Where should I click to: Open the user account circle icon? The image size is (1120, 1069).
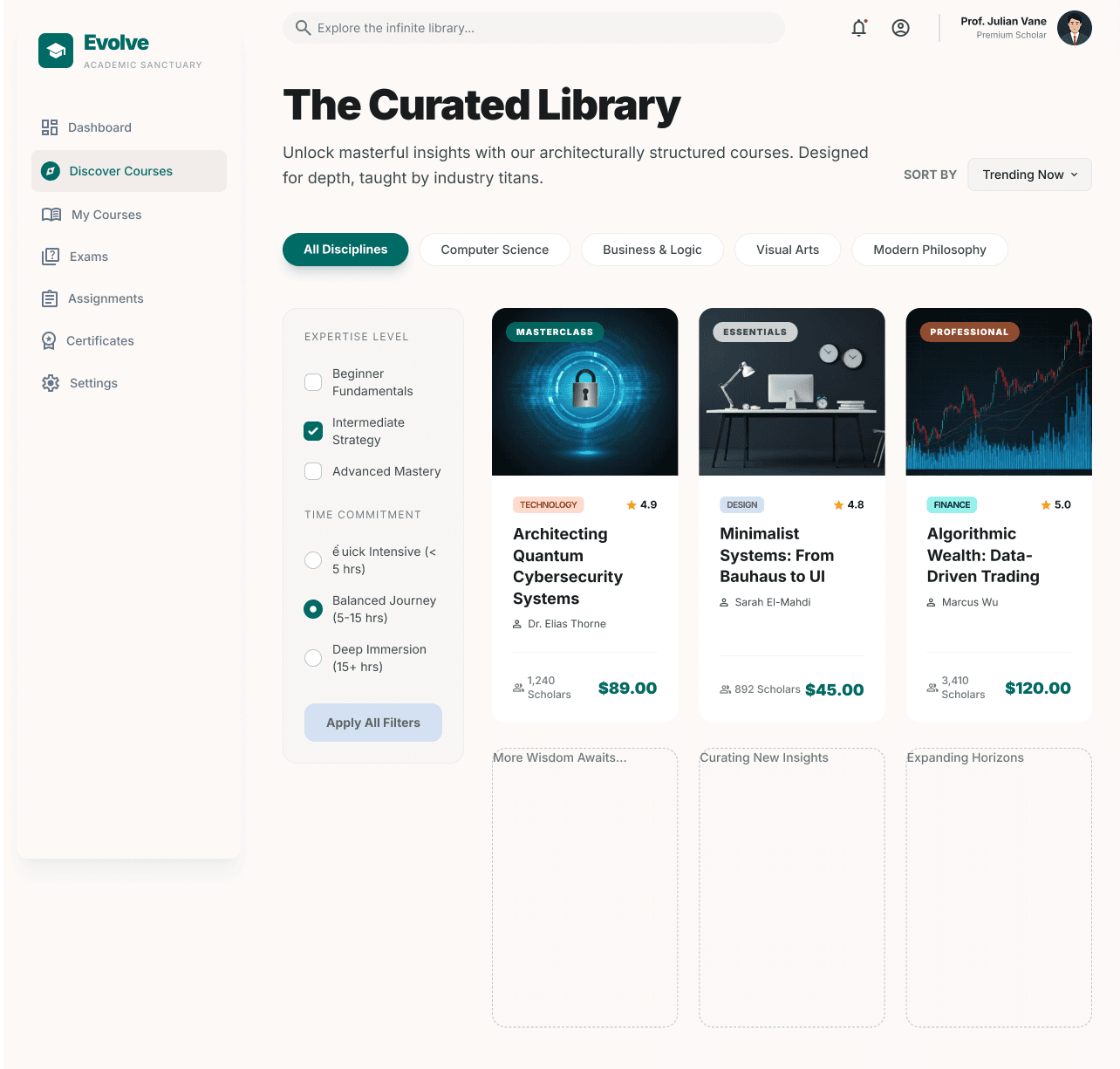(900, 28)
